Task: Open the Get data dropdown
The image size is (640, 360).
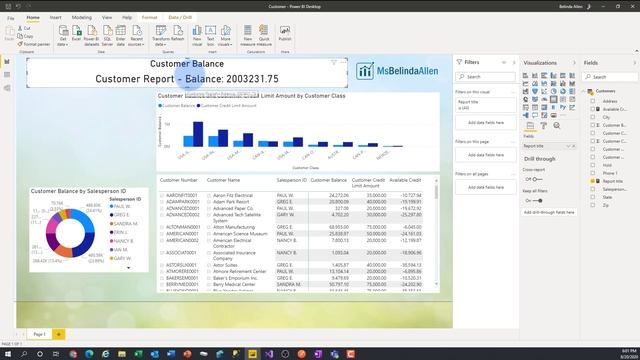Action: pos(62,35)
